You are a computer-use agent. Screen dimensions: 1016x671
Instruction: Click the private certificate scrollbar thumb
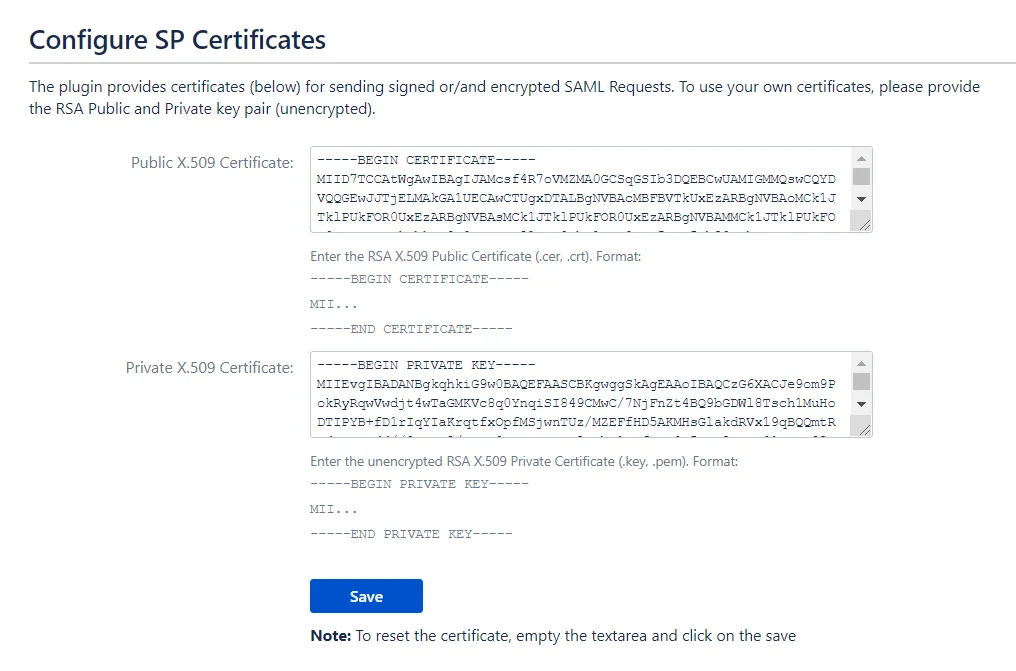pos(861,381)
